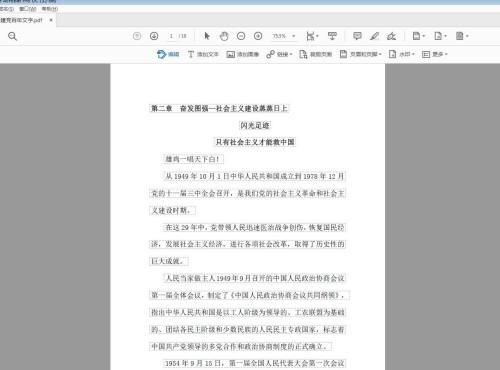Choose the selection arrow tool
The height and width of the screenshot is (370, 500).
(207, 36)
